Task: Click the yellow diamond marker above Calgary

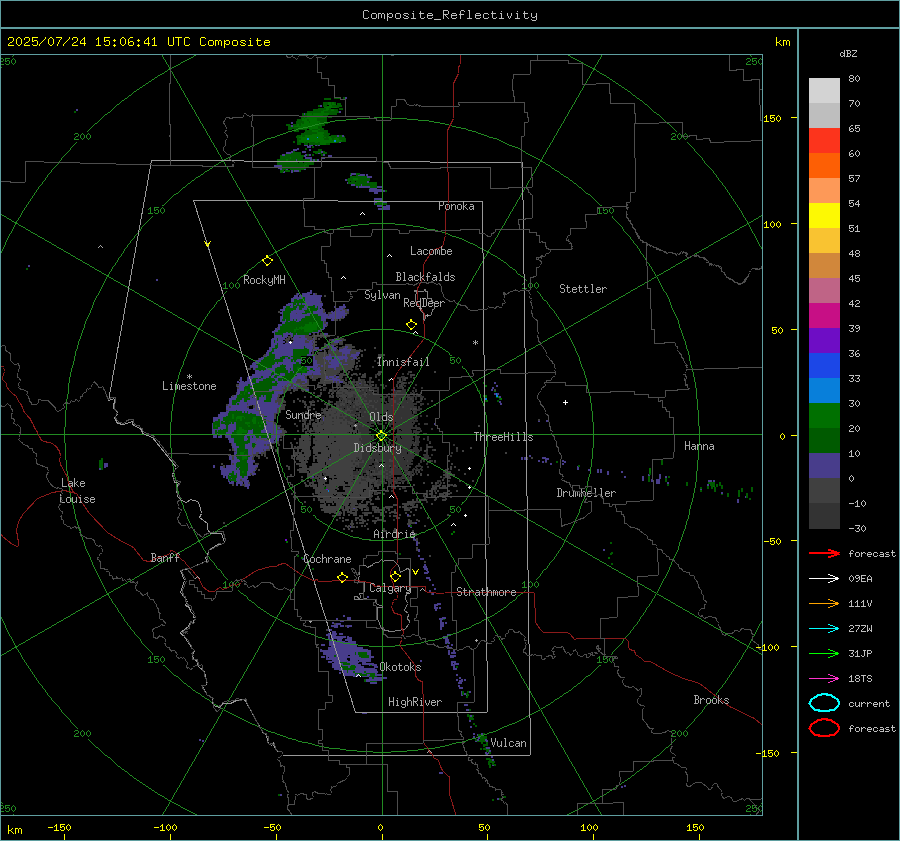Action: (x=395, y=576)
